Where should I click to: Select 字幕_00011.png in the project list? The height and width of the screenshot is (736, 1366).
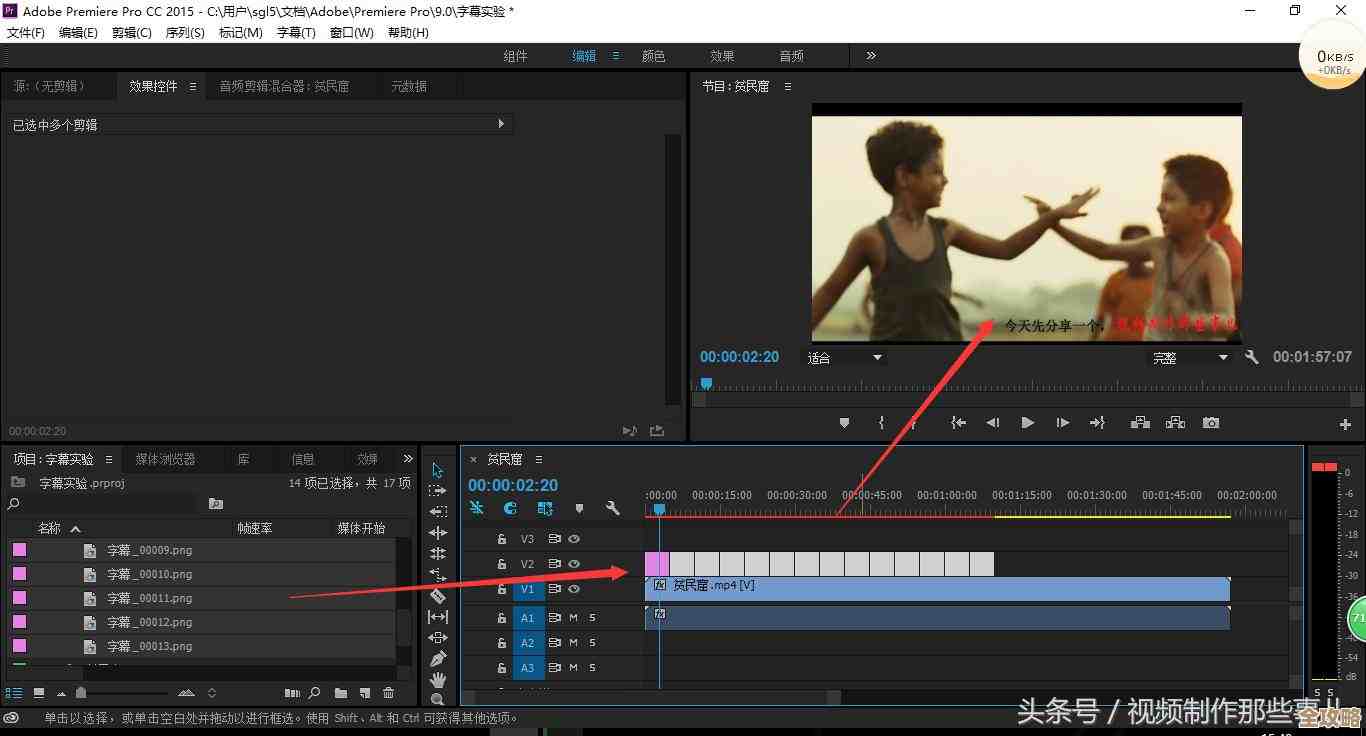150,598
